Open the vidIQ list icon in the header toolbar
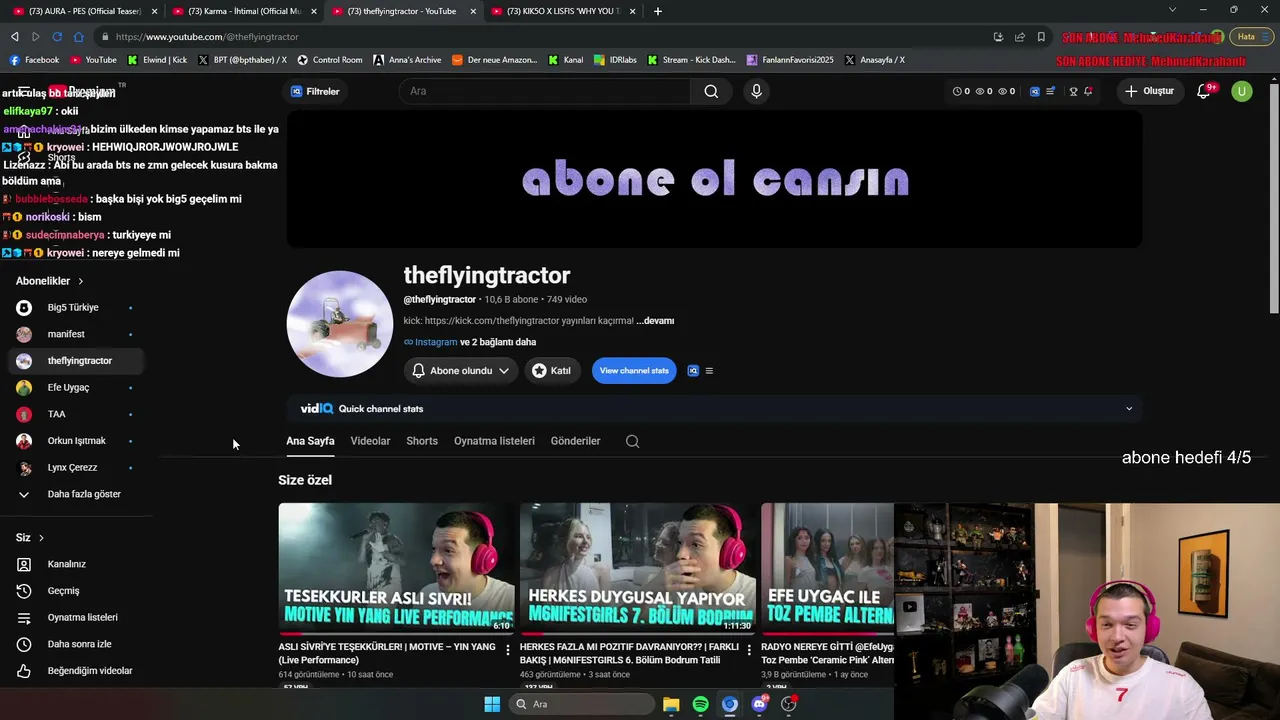Screen dimensions: 1280x720 pos(1051,91)
